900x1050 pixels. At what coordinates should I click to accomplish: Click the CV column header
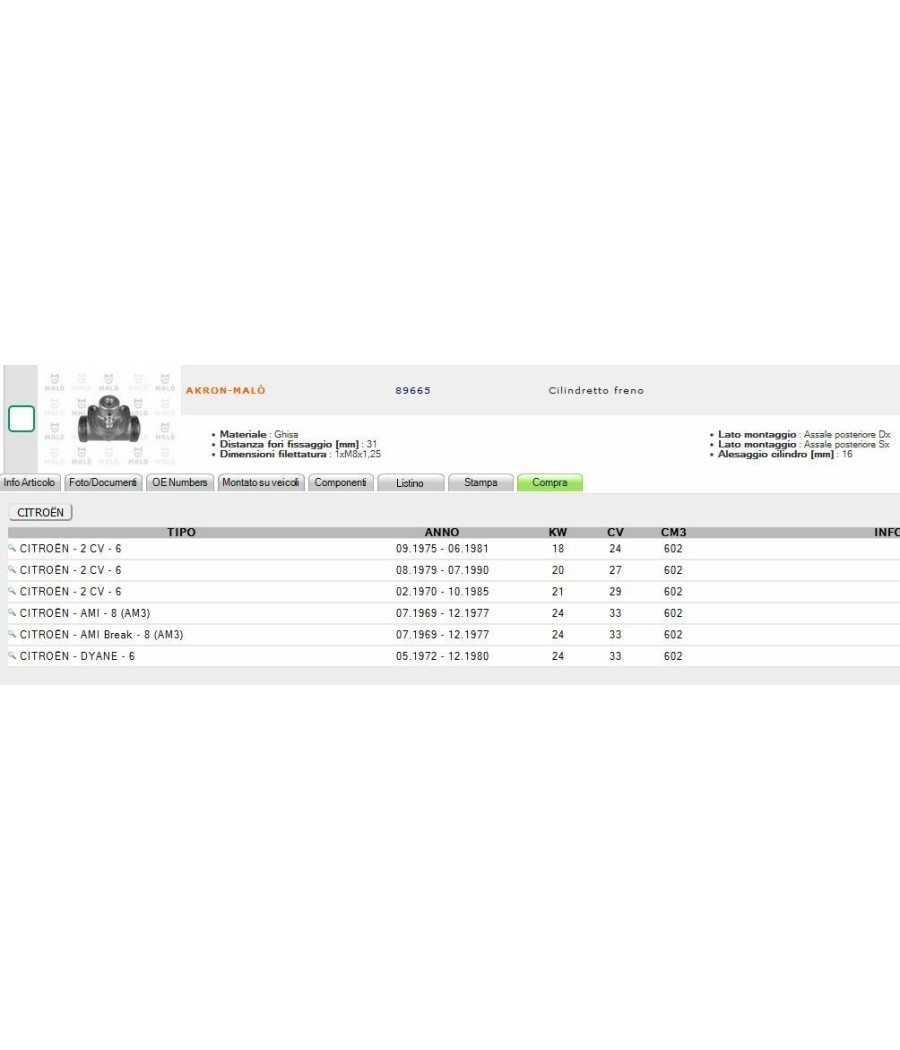coord(615,532)
